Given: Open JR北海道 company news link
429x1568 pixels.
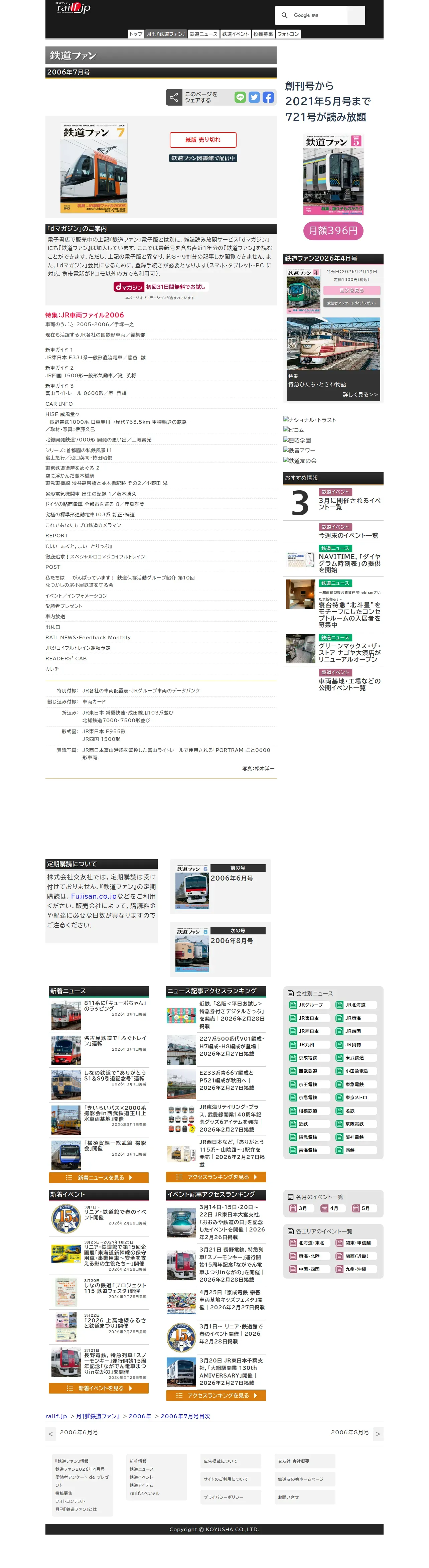Looking at the screenshot, I should pyautogui.click(x=356, y=1005).
